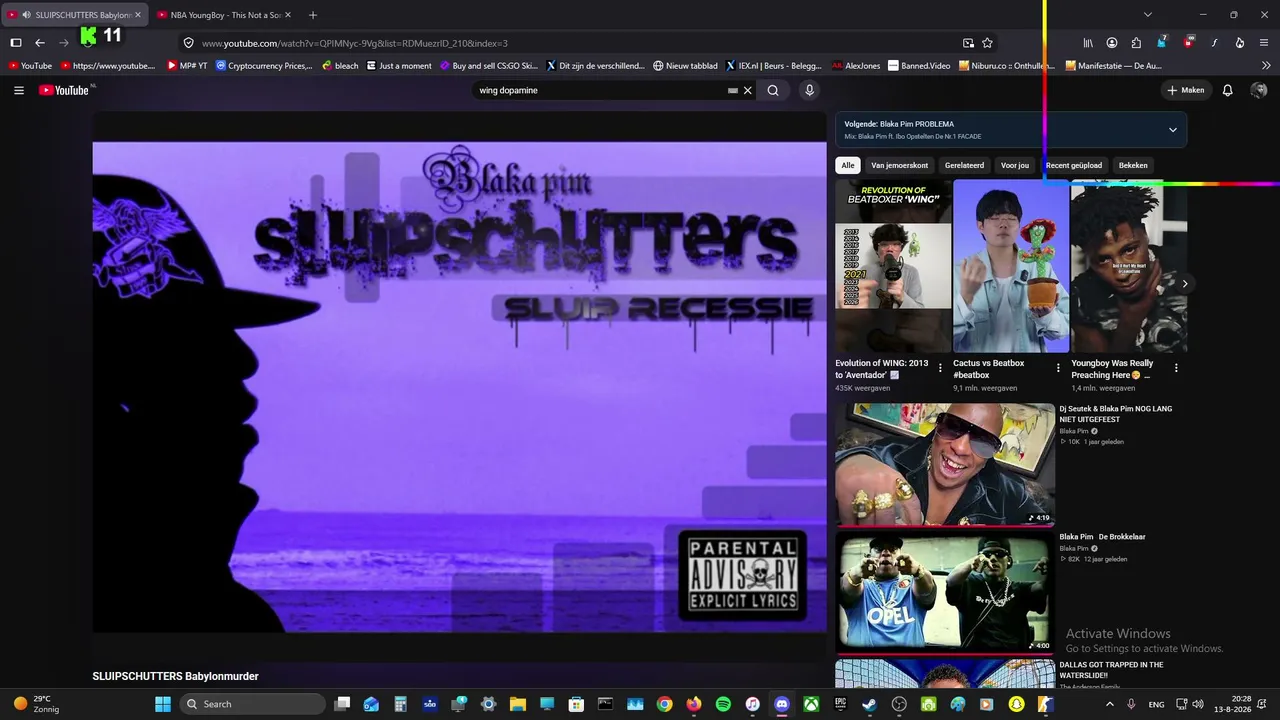This screenshot has height=720, width=1280.
Task: Open the Nieuw tabblad bookmark
Action: (x=685, y=66)
